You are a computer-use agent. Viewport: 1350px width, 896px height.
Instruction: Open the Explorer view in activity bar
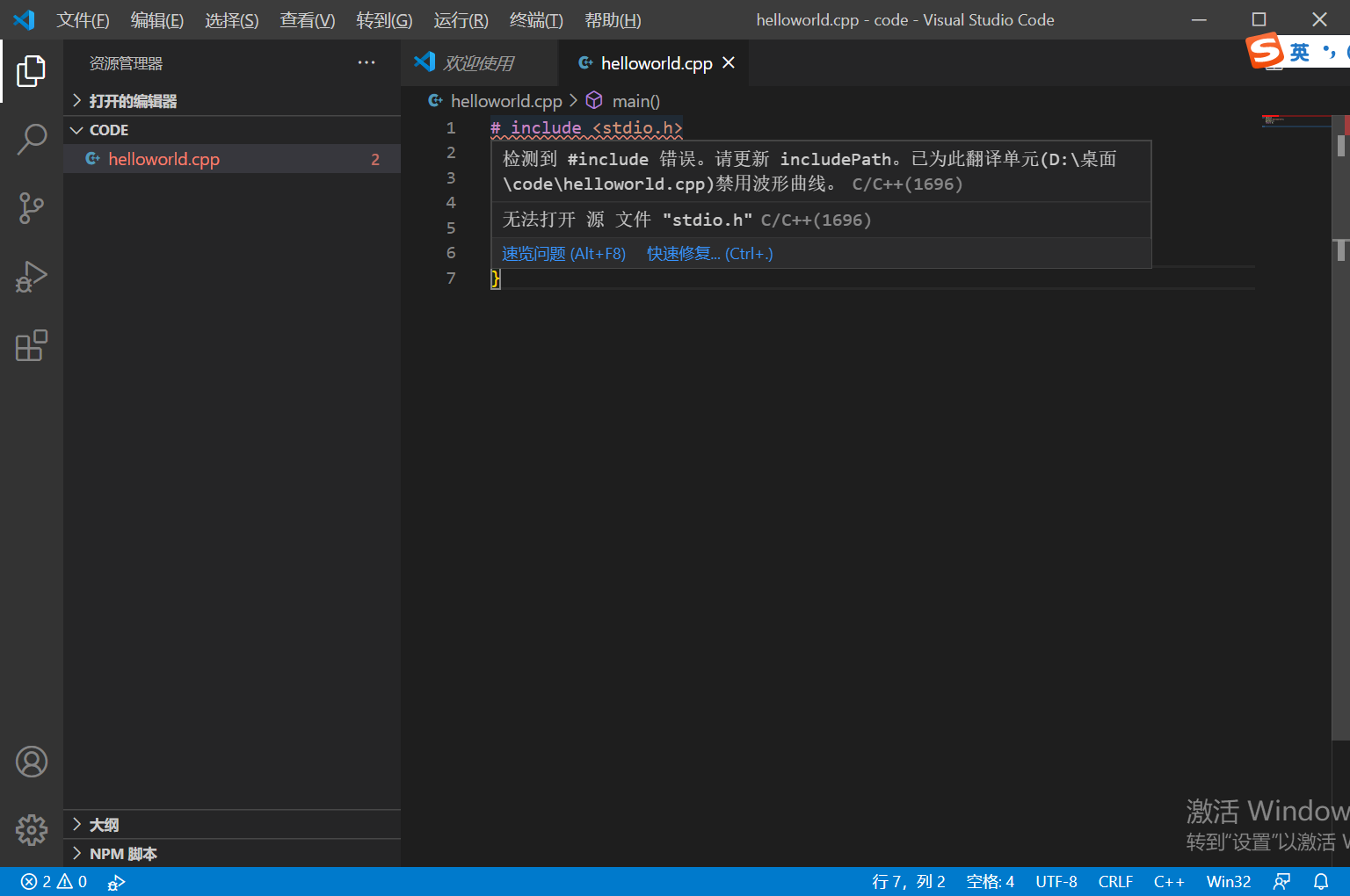tap(32, 70)
